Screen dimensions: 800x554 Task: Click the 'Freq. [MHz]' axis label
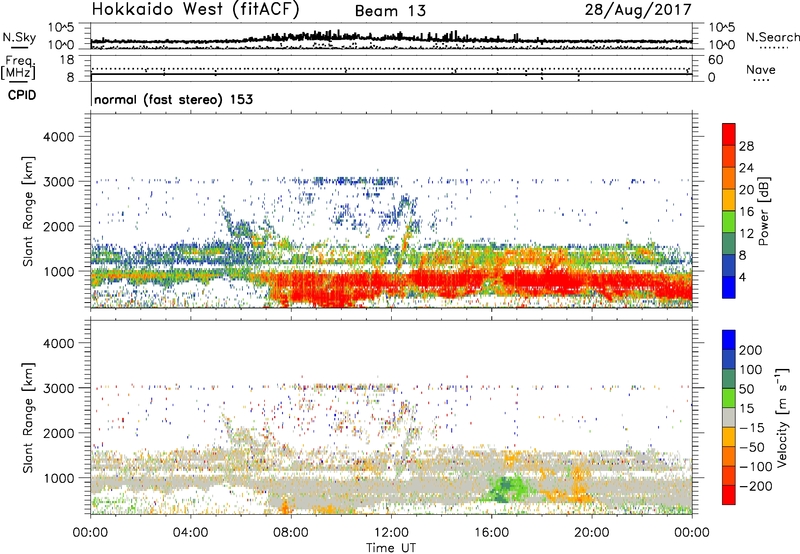coord(18,67)
